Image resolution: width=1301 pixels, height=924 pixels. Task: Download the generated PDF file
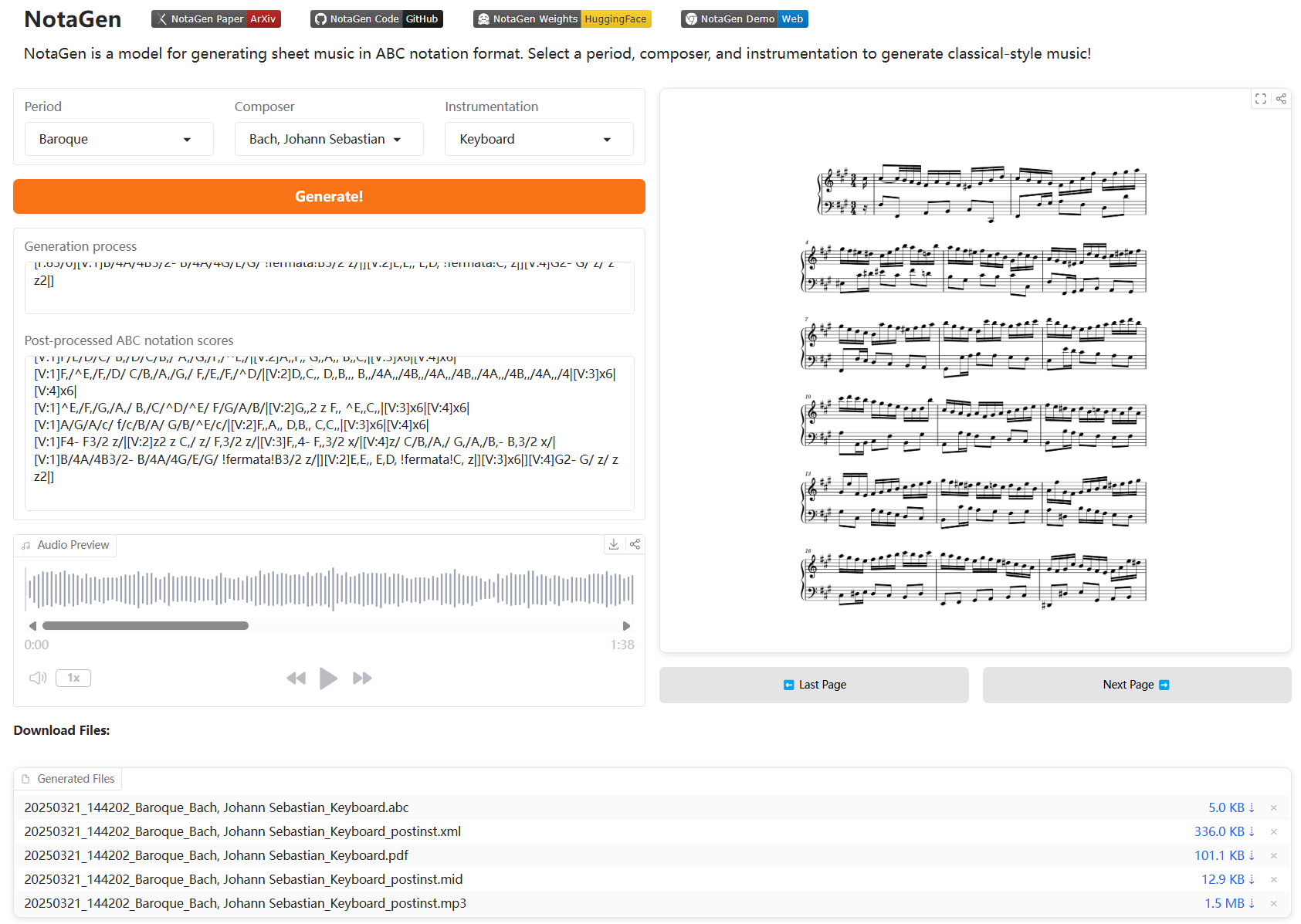click(x=1225, y=855)
